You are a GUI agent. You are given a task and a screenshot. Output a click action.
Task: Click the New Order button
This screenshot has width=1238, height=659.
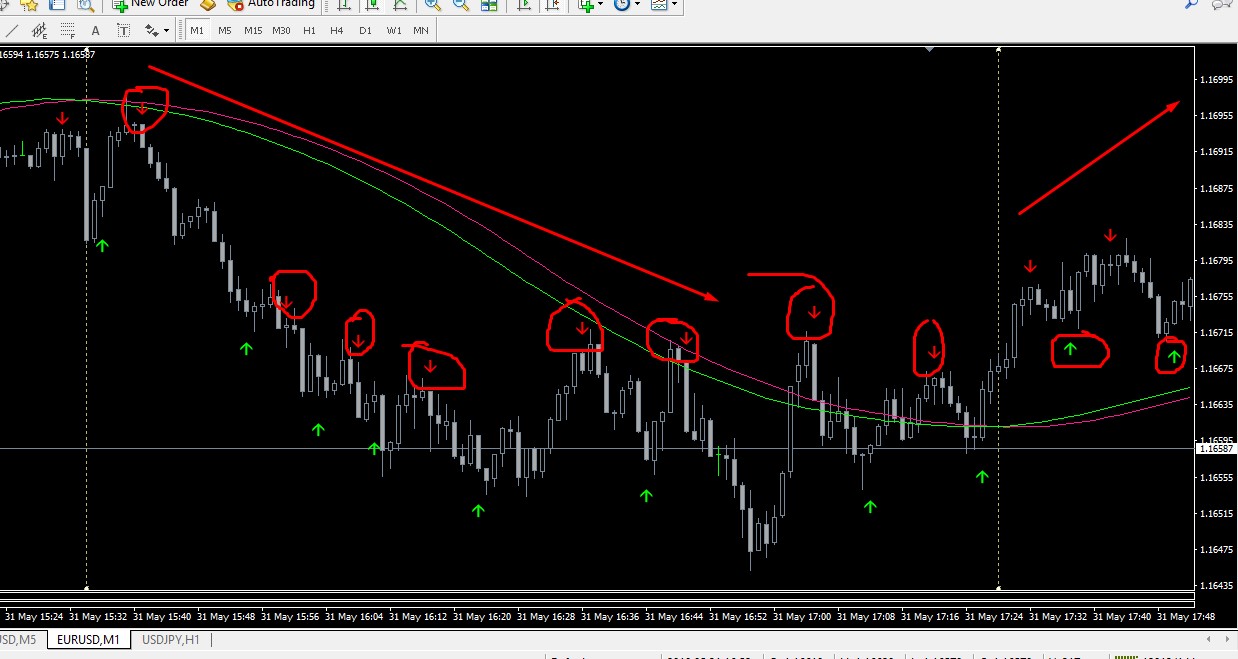(x=150, y=4)
